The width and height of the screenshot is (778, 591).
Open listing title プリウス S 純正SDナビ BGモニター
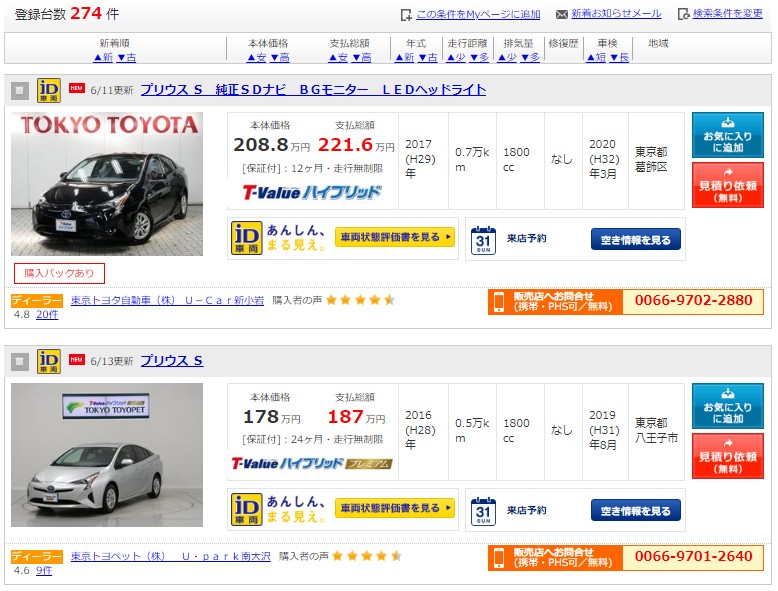pos(313,89)
